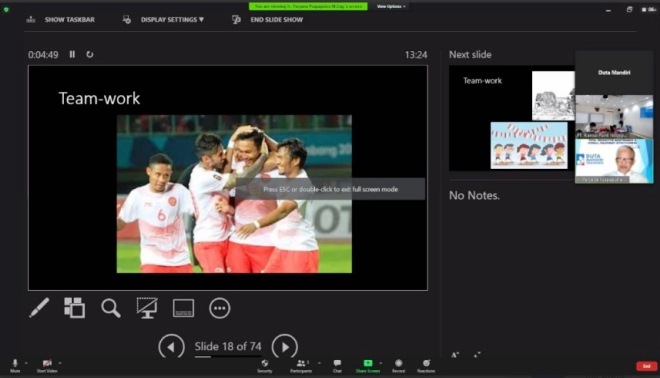660x378 pixels.
Task: Click the End Slide Show icon
Action: [236, 19]
